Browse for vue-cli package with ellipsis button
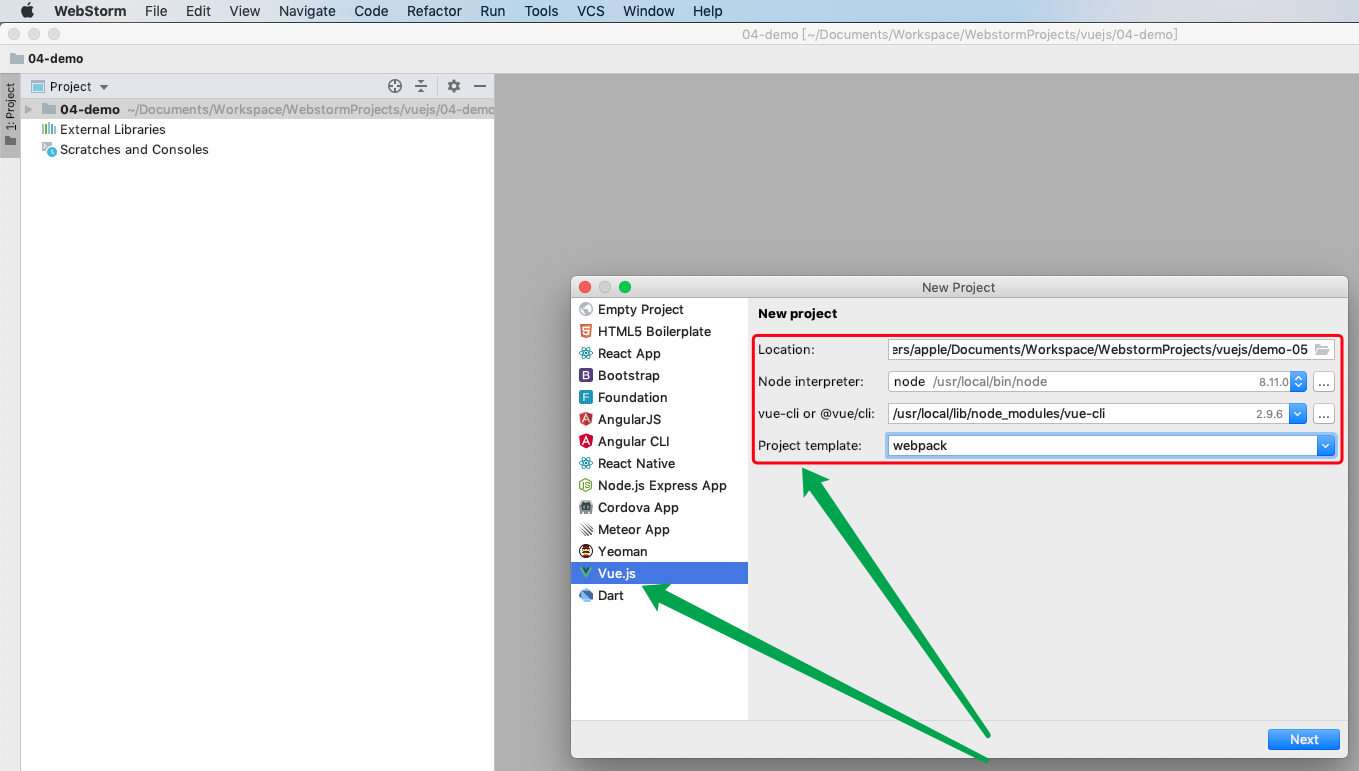 click(x=1324, y=413)
